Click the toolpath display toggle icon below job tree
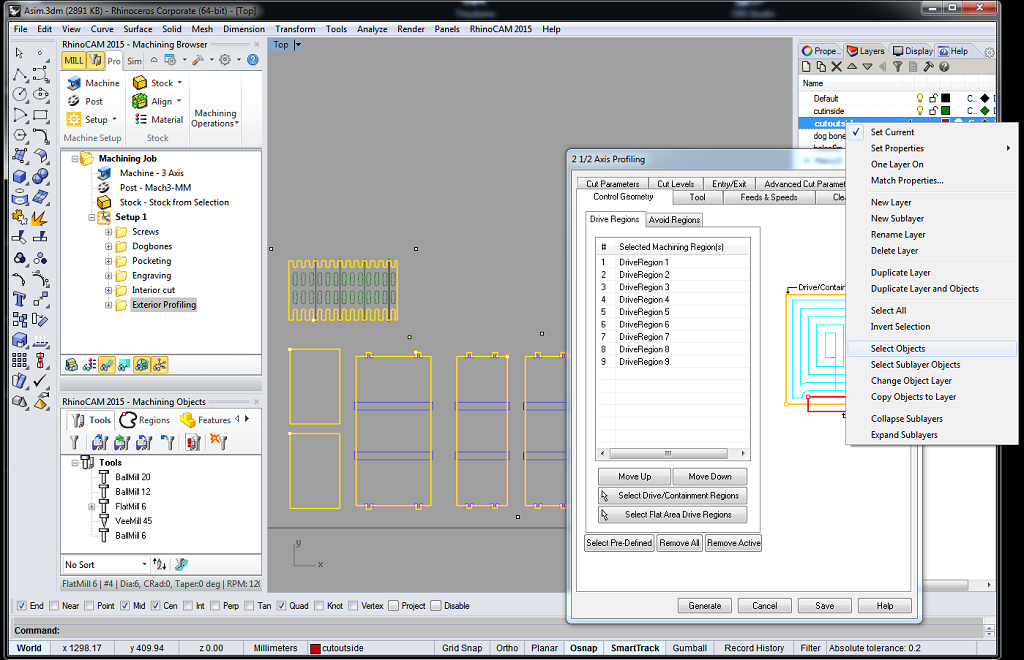This screenshot has width=1024, height=660. pyautogui.click(x=106, y=365)
